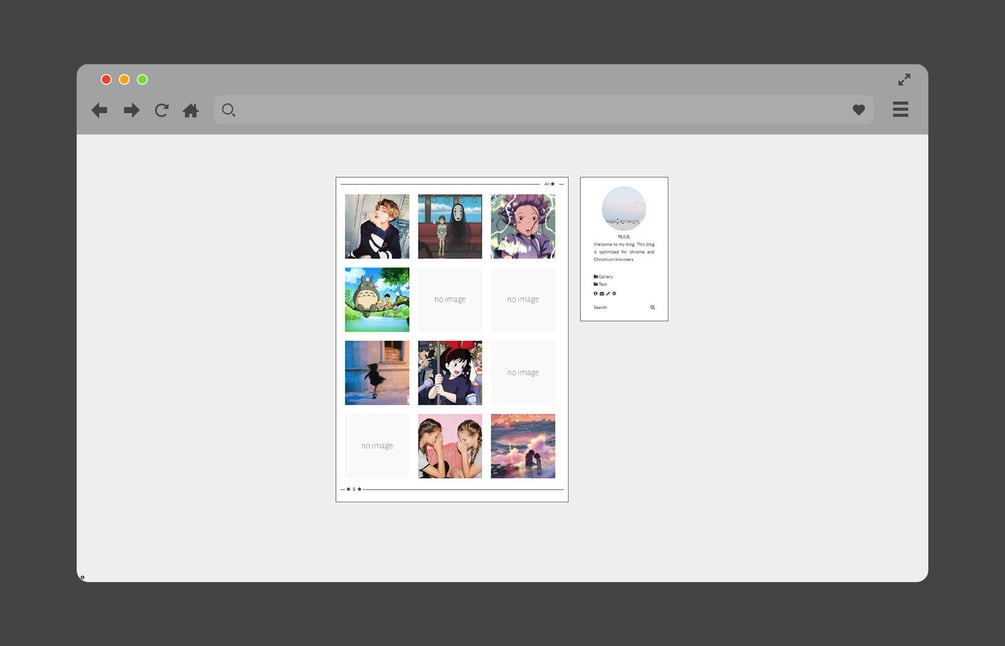Click the 'All' label in the gallery header

pyautogui.click(x=547, y=184)
